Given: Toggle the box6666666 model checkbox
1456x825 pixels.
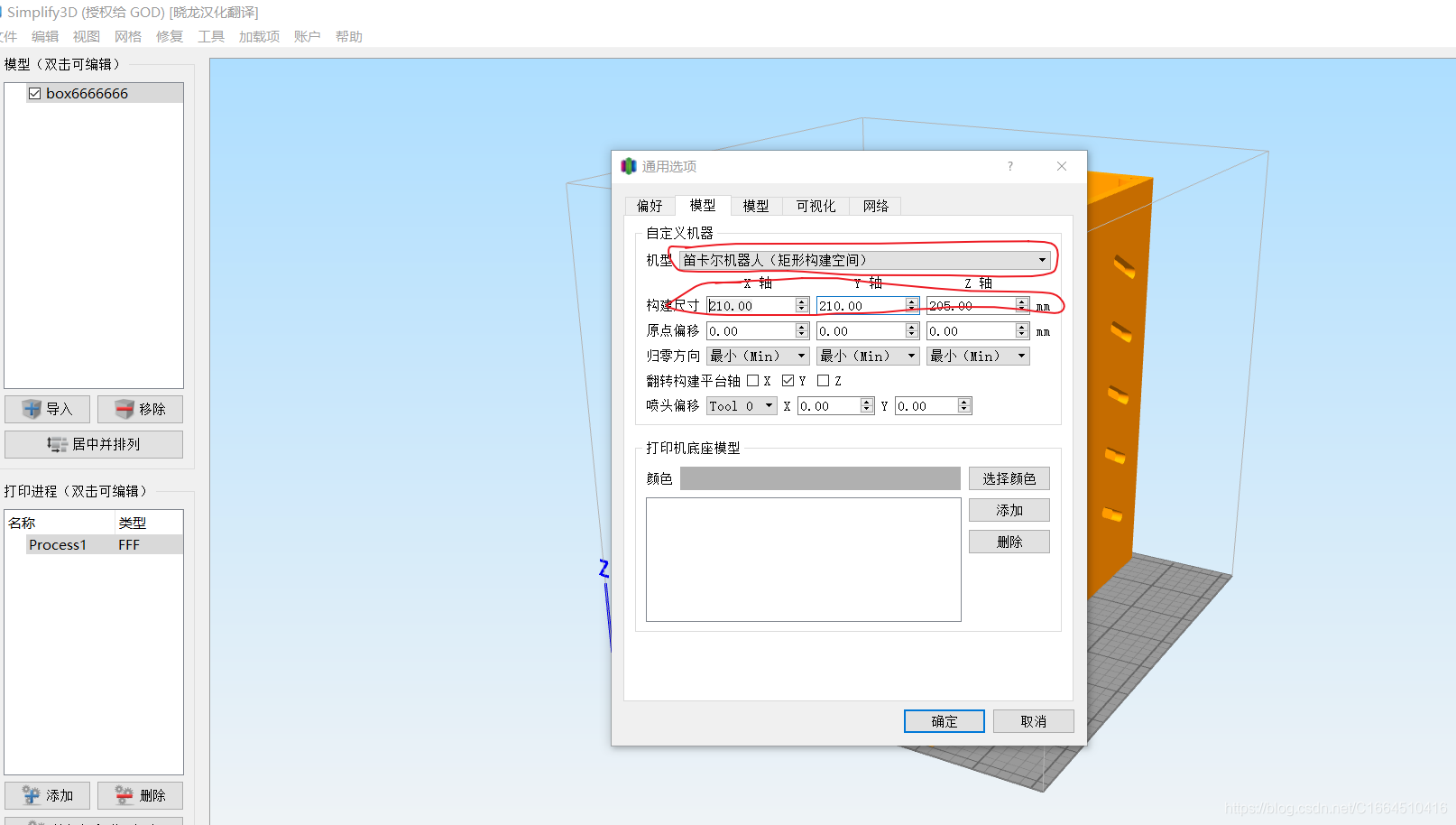Looking at the screenshot, I should 34,93.
